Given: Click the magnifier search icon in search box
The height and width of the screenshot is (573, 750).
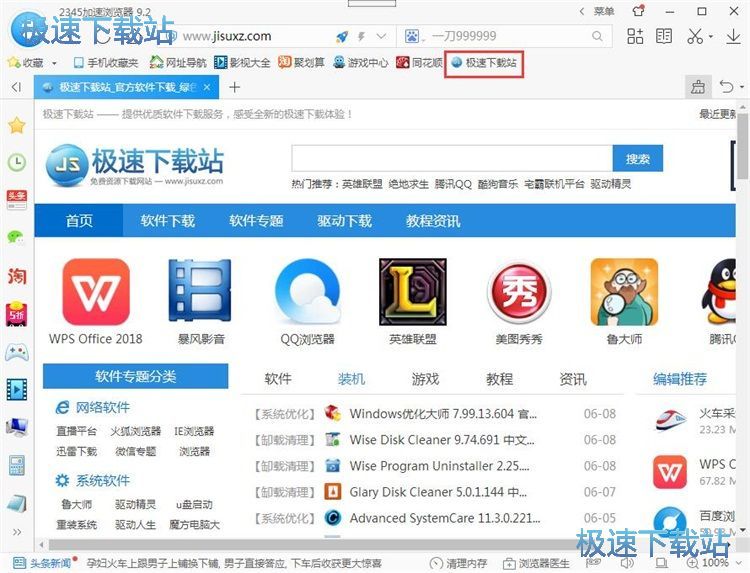Looking at the screenshot, I should click(x=597, y=36).
